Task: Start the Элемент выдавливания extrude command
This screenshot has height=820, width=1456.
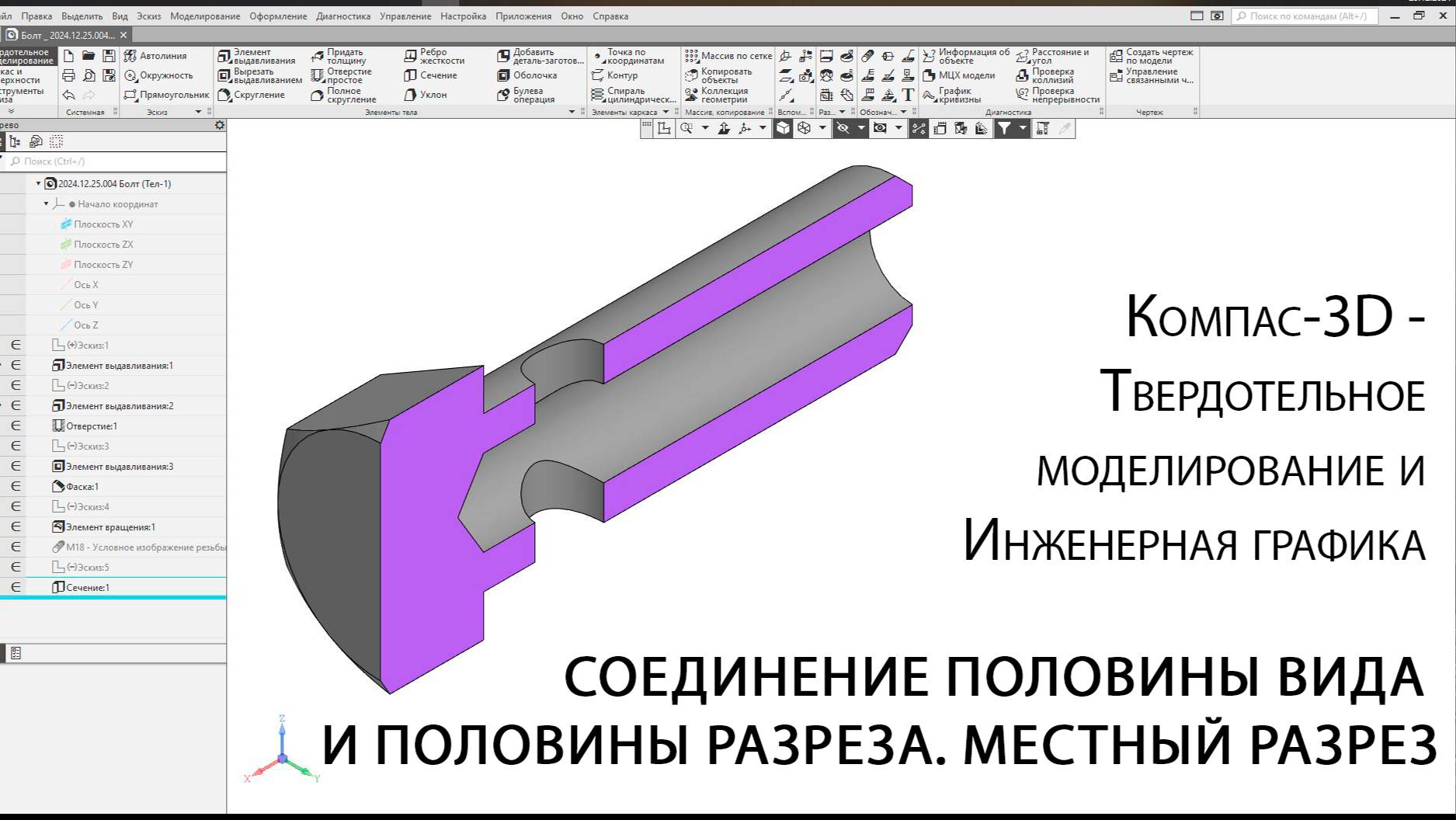Action: tap(257, 56)
